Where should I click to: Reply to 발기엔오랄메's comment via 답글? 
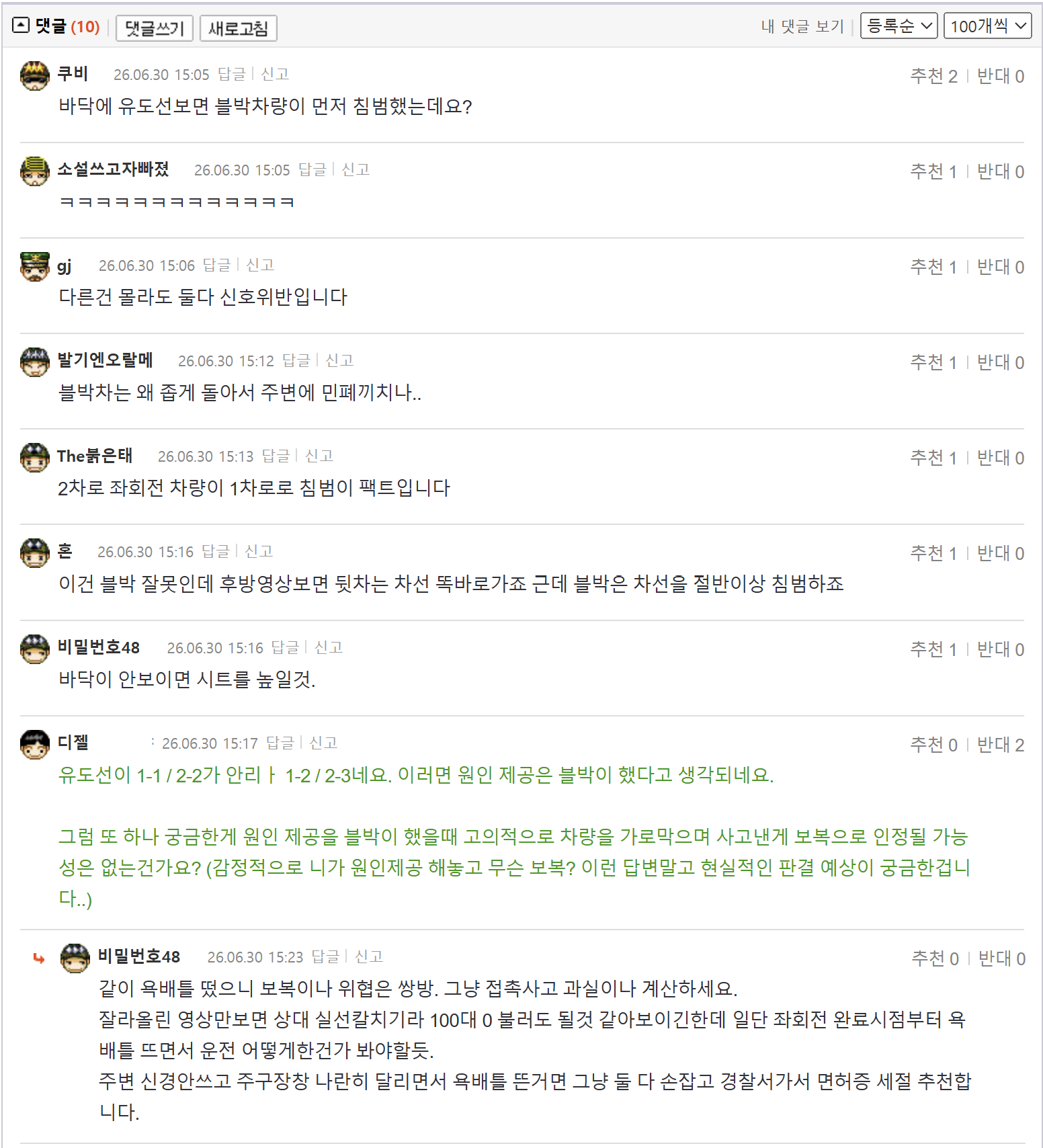coord(296,361)
